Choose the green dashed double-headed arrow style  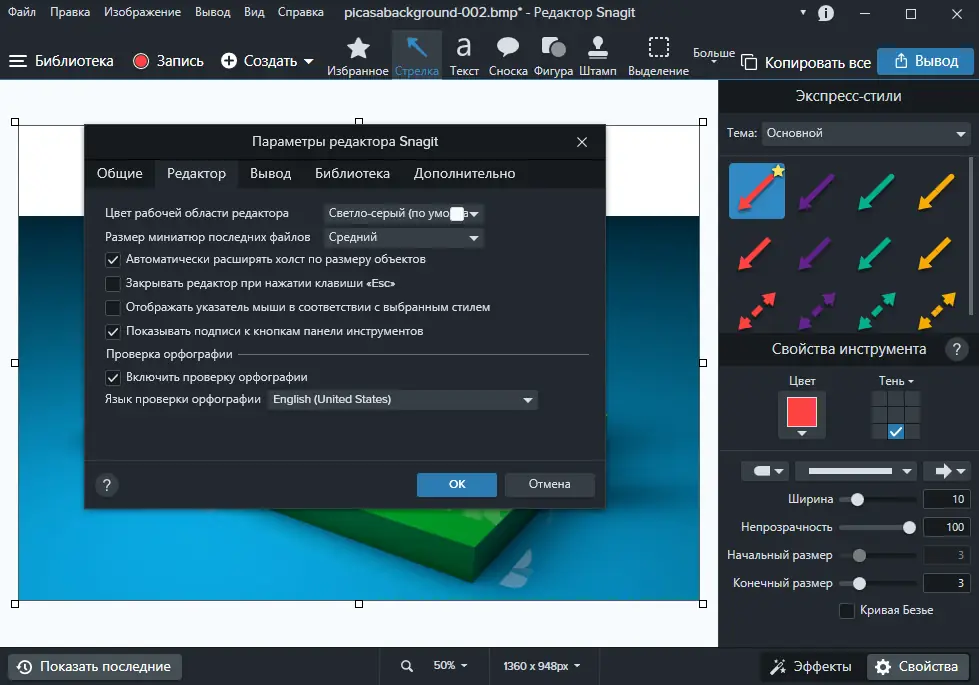[876, 310]
